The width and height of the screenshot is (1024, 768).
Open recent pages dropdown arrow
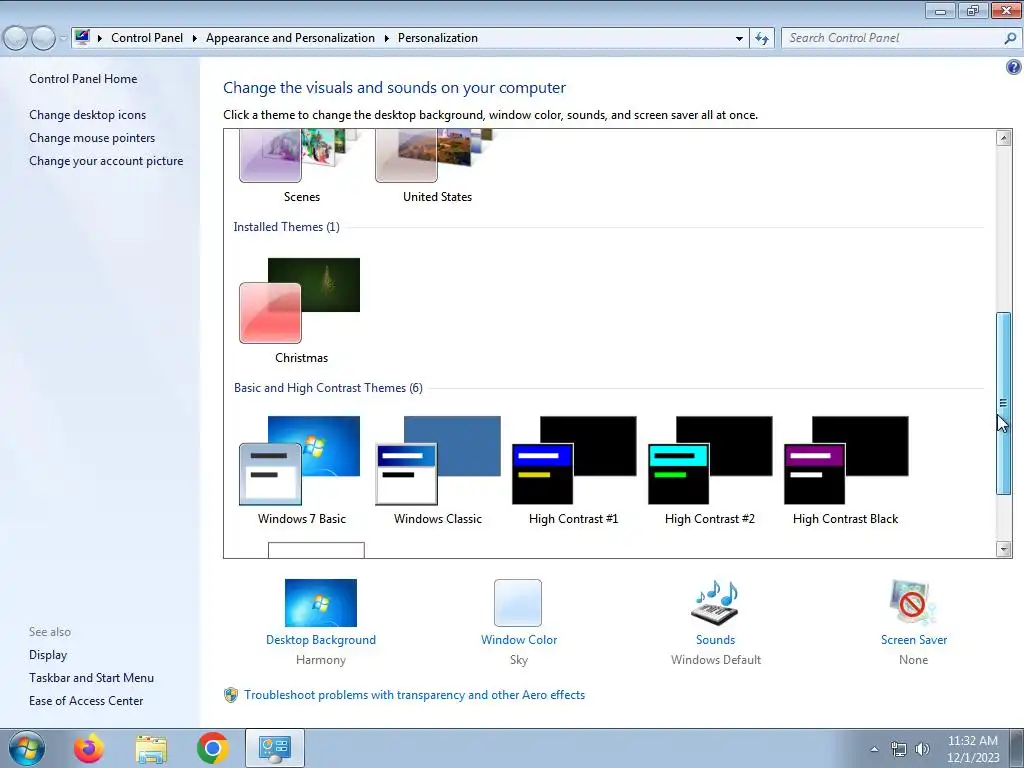click(x=63, y=39)
